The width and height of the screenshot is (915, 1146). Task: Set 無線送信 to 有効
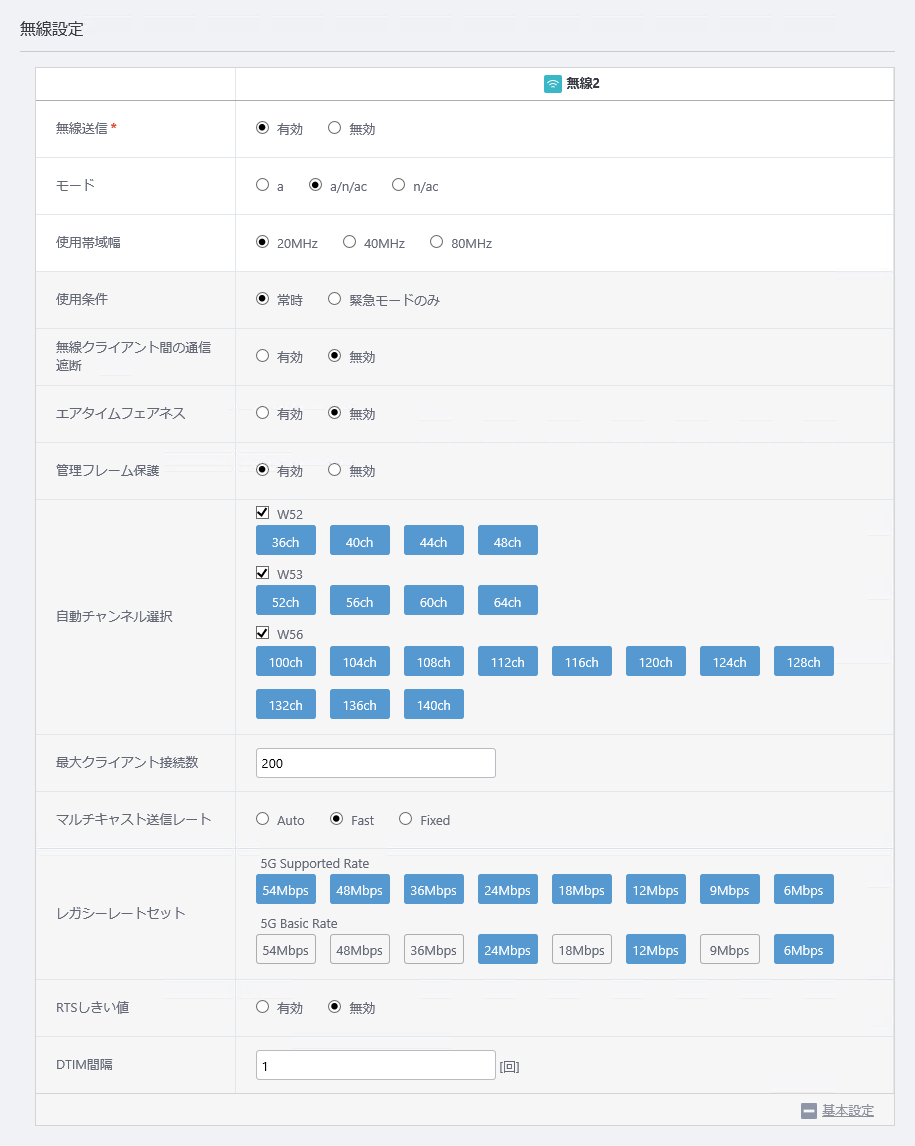pos(262,128)
